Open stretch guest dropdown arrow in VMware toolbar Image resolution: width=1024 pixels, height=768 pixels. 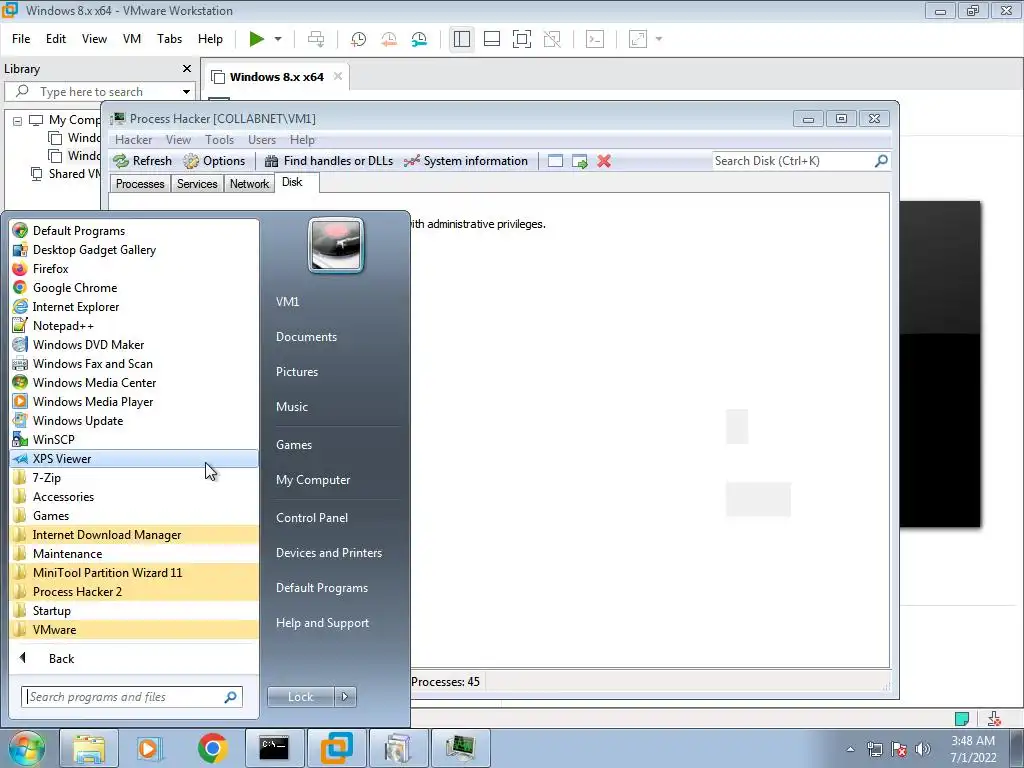[659, 39]
